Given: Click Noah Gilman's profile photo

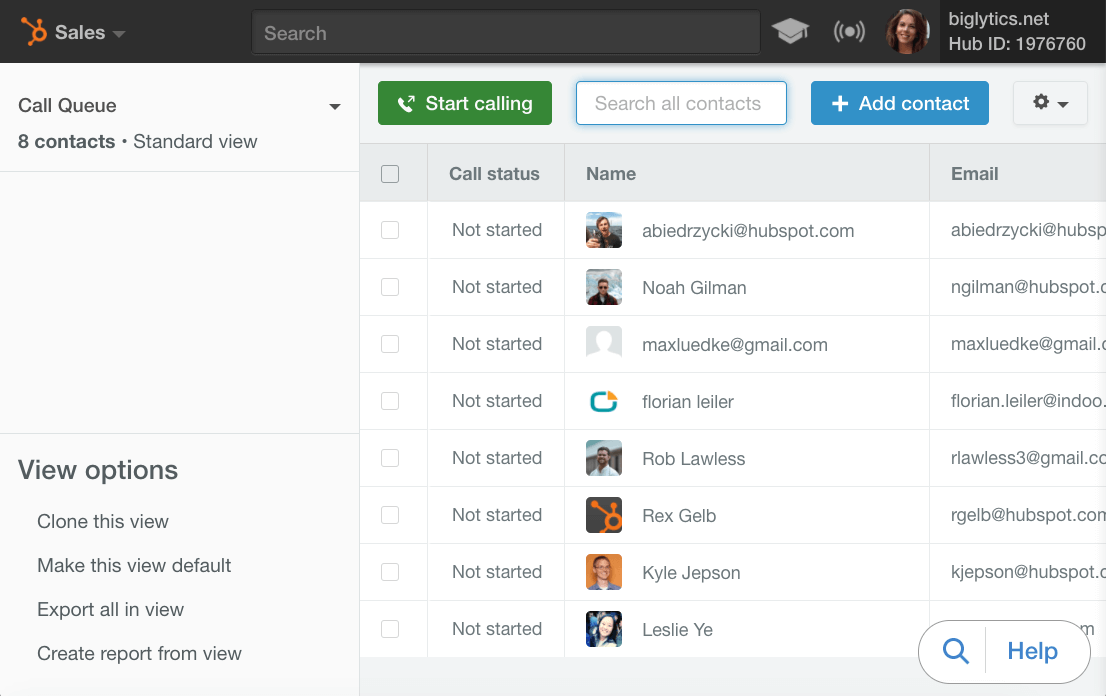Looking at the screenshot, I should (x=604, y=288).
